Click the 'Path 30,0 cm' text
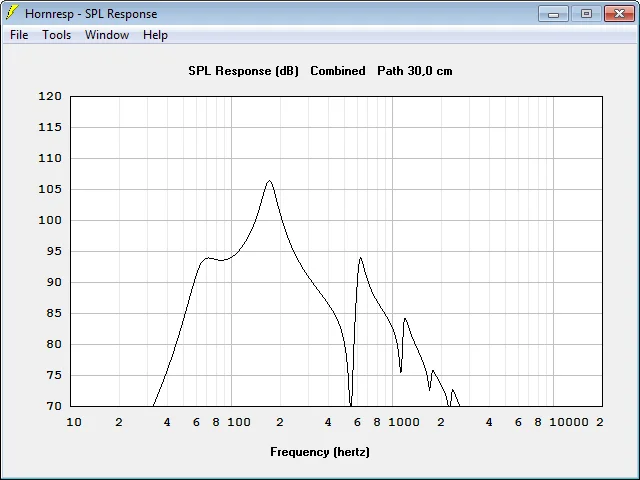Viewport: 640px width, 480px height. pyautogui.click(x=415, y=71)
